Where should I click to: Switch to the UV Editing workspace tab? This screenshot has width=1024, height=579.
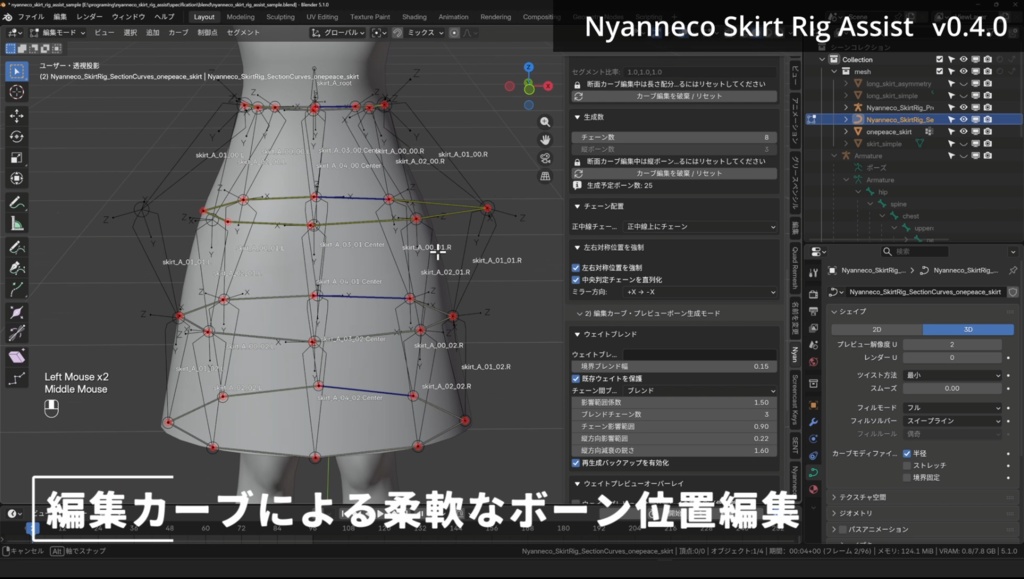(x=322, y=17)
